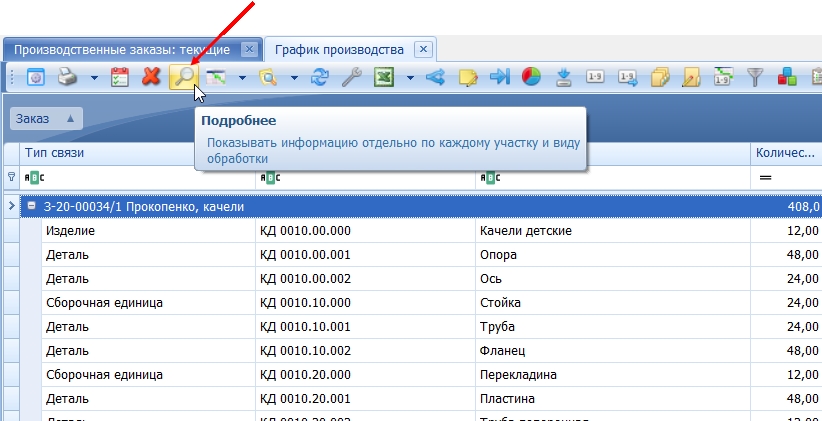Click the printer icon in toolbar
Viewport: 822px width, 421px height.
(x=67, y=78)
